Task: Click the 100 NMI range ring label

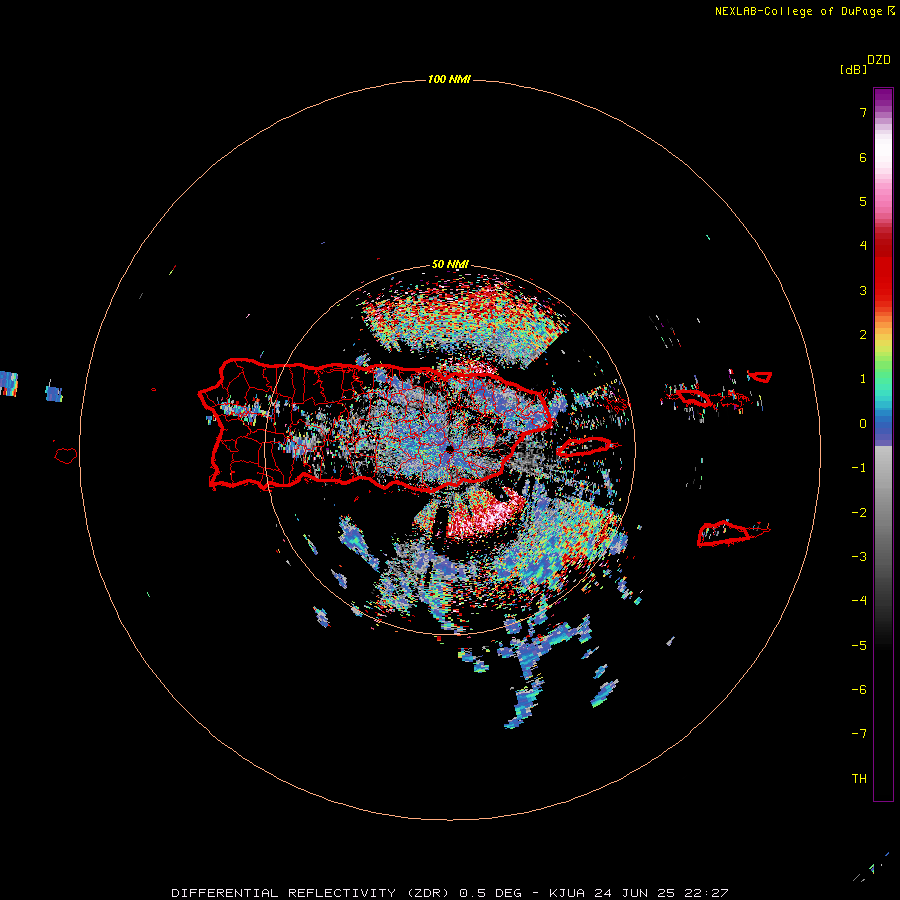Action: pyautogui.click(x=449, y=79)
